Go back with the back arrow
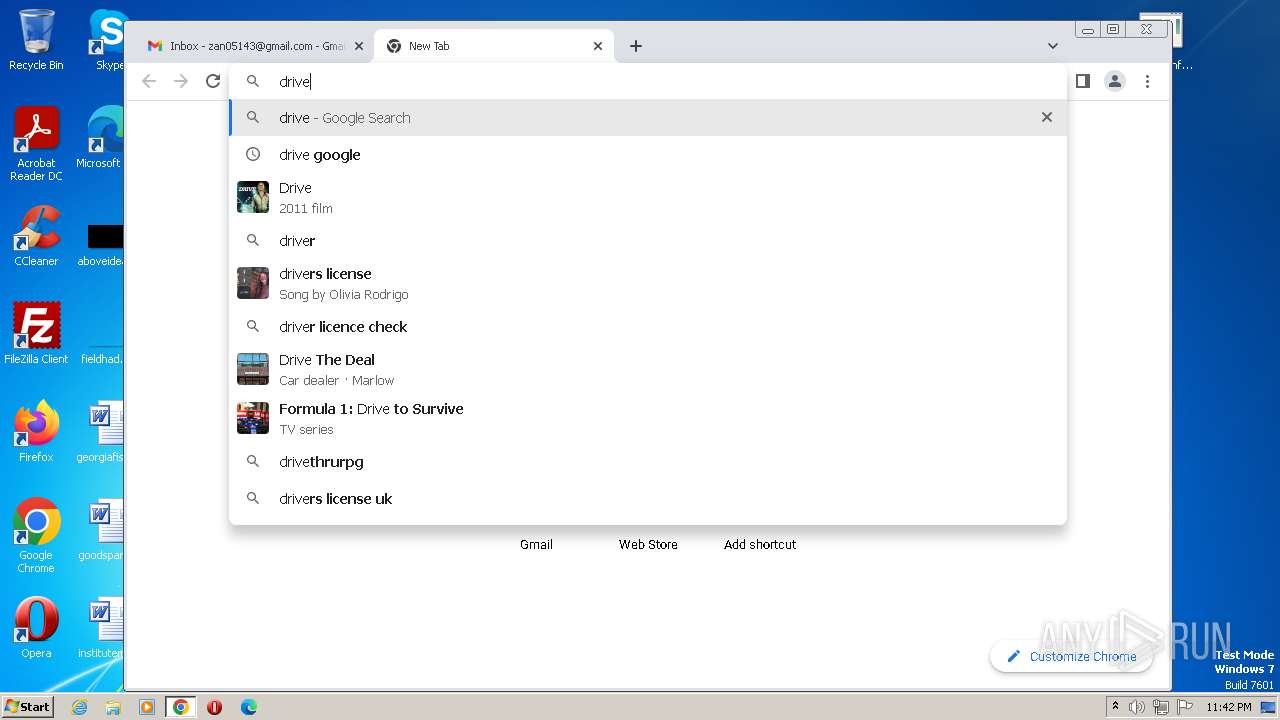Image resolution: width=1280 pixels, height=720 pixels. (149, 81)
